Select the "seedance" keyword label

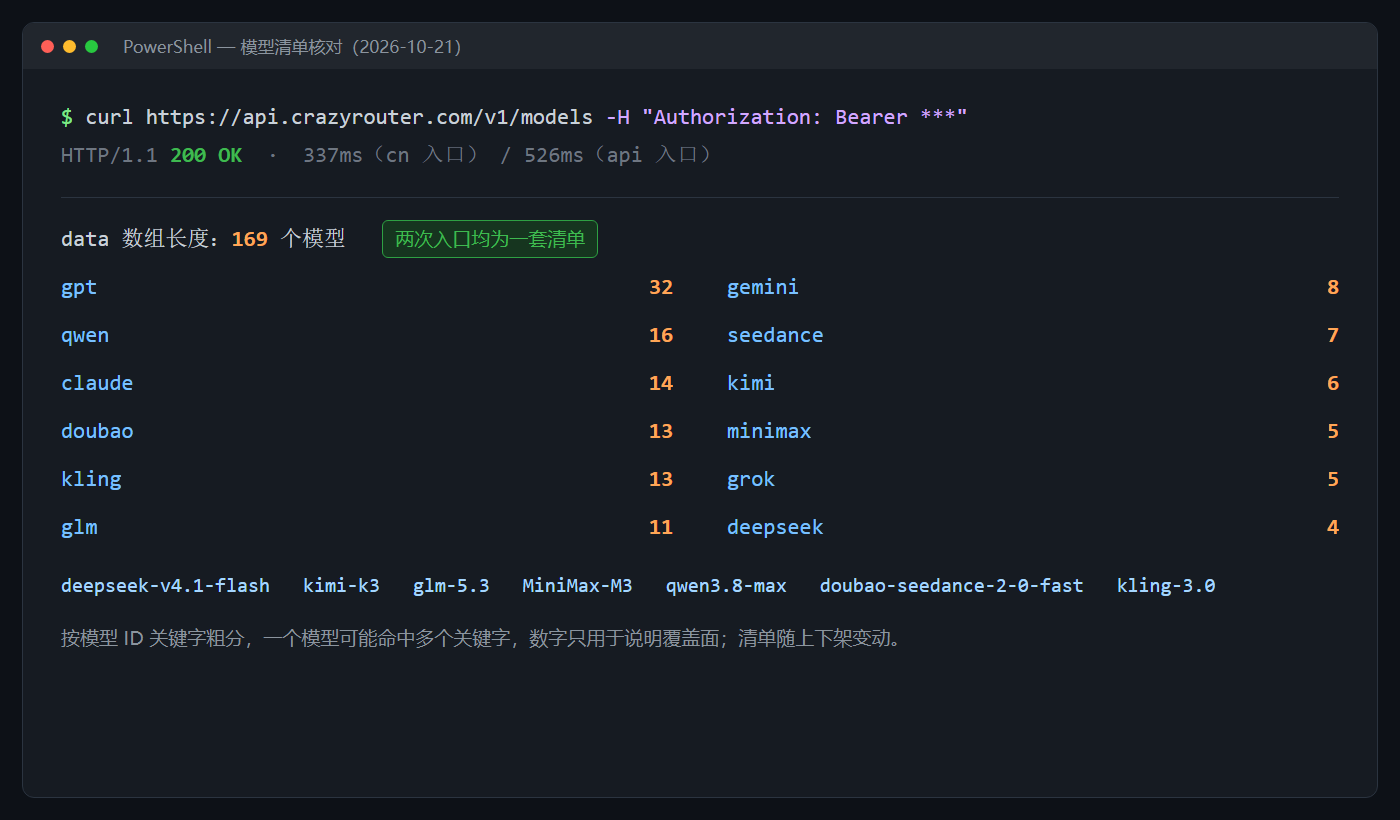pos(775,335)
